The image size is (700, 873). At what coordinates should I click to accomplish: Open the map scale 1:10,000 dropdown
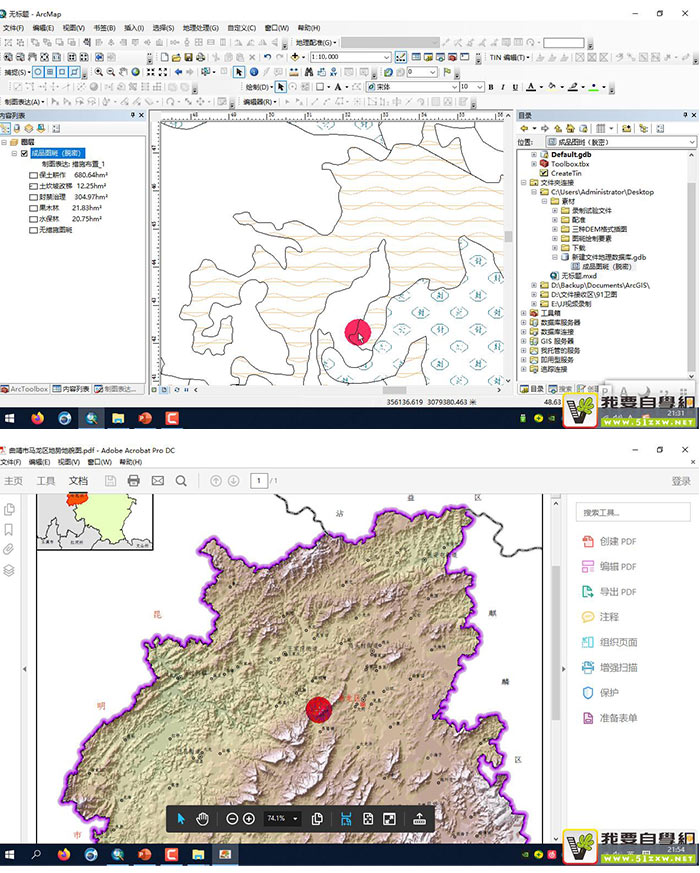(386, 57)
